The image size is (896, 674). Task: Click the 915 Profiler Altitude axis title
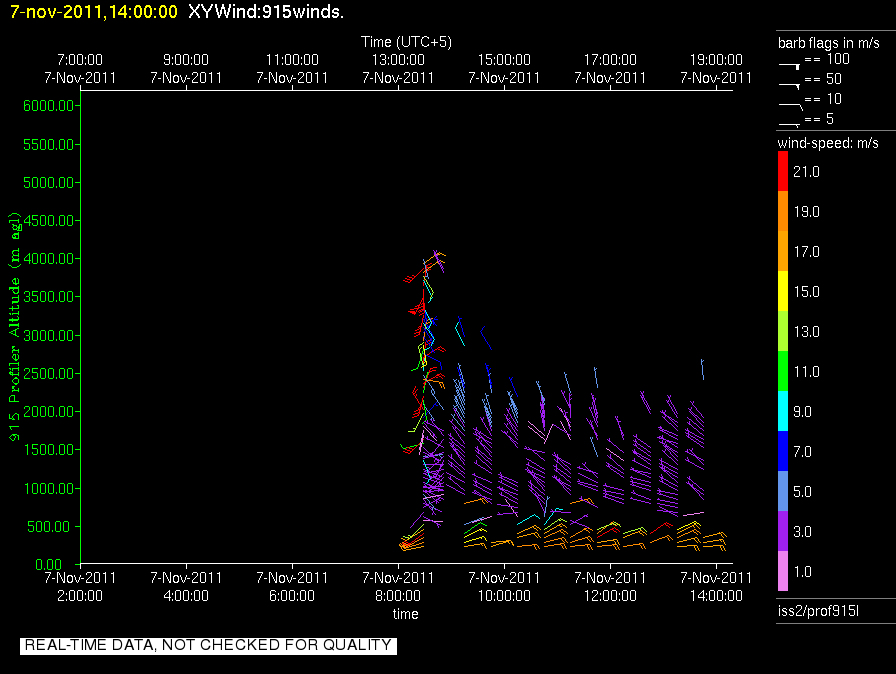(x=14, y=326)
